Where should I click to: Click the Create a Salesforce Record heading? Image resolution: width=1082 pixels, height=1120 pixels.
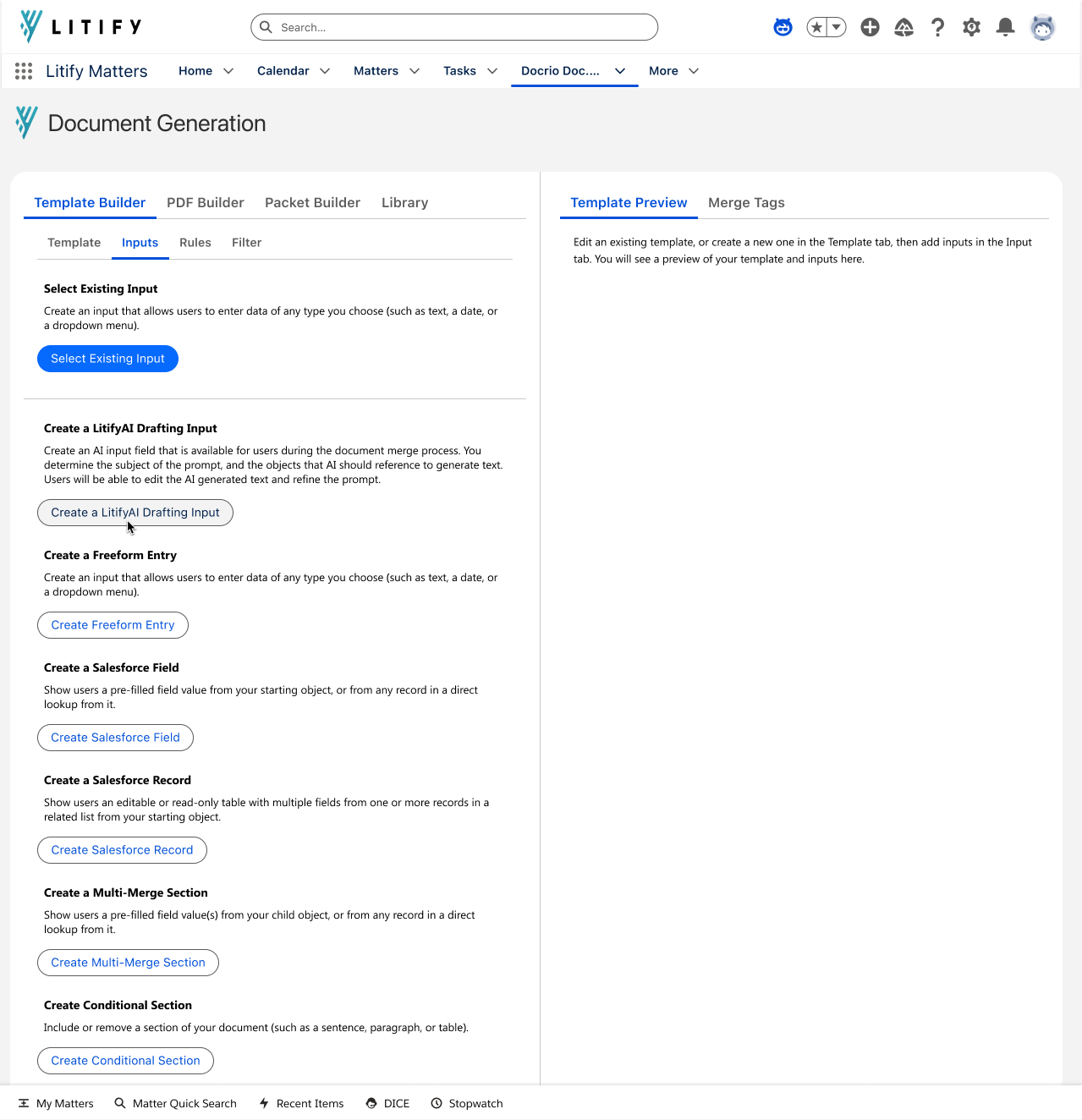point(118,780)
